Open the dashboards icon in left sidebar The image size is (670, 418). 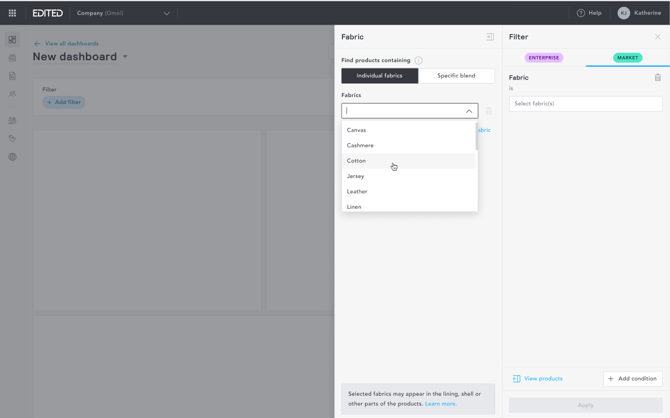point(12,40)
